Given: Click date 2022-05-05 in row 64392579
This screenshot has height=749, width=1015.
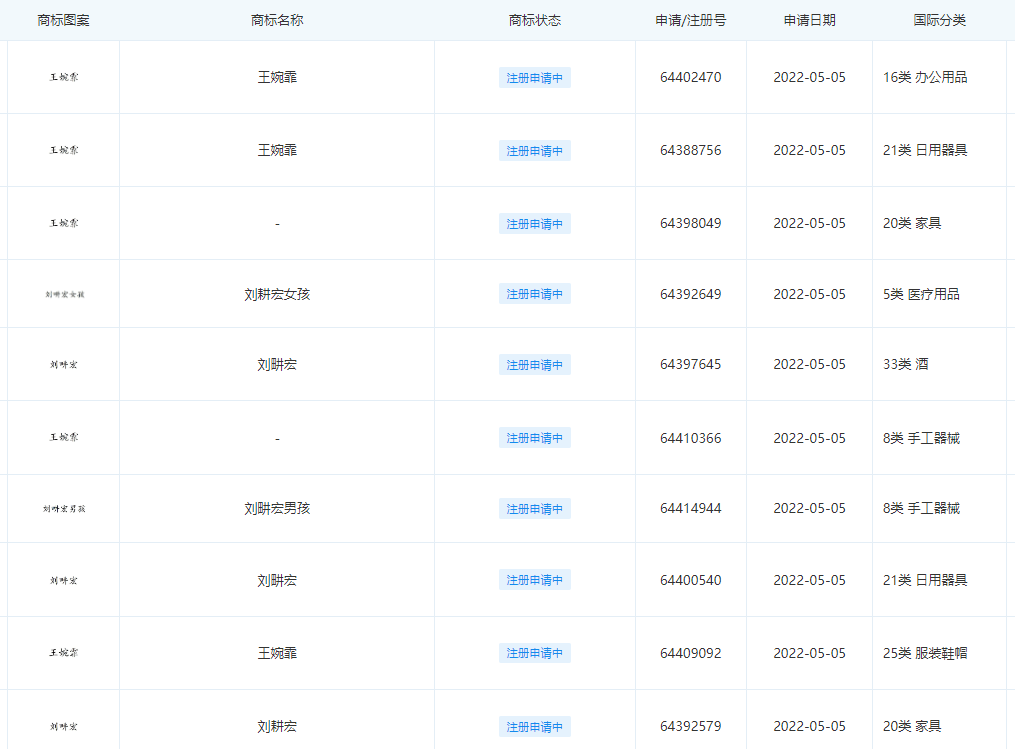Looking at the screenshot, I should coord(810,726).
